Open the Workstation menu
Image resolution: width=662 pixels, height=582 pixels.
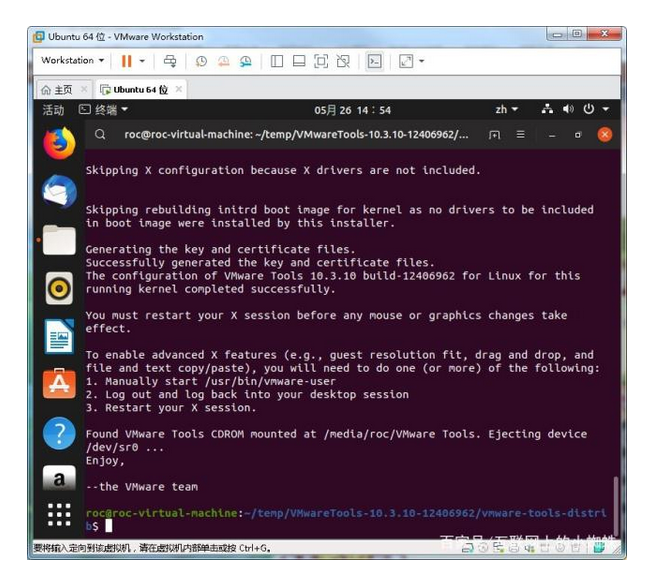coord(73,61)
